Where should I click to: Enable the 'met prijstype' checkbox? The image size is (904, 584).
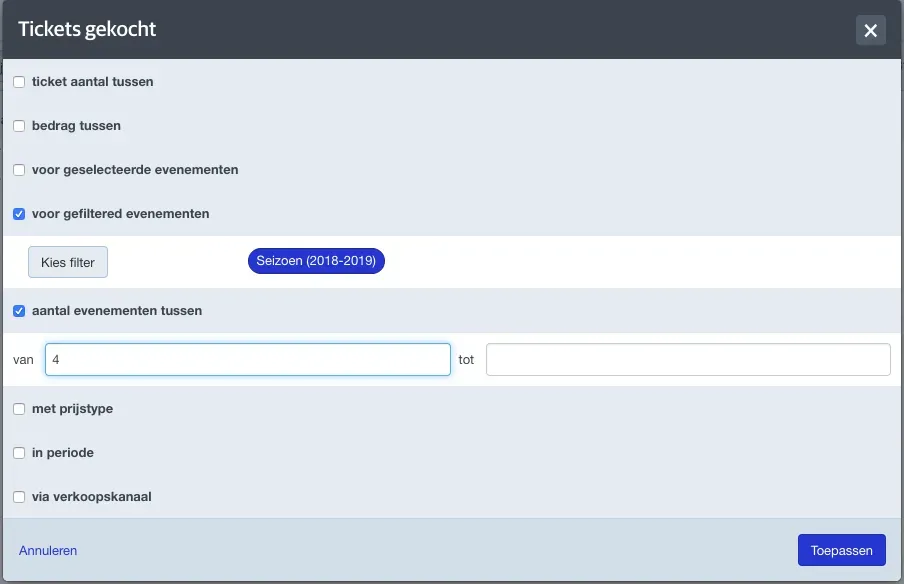pyautogui.click(x=19, y=409)
